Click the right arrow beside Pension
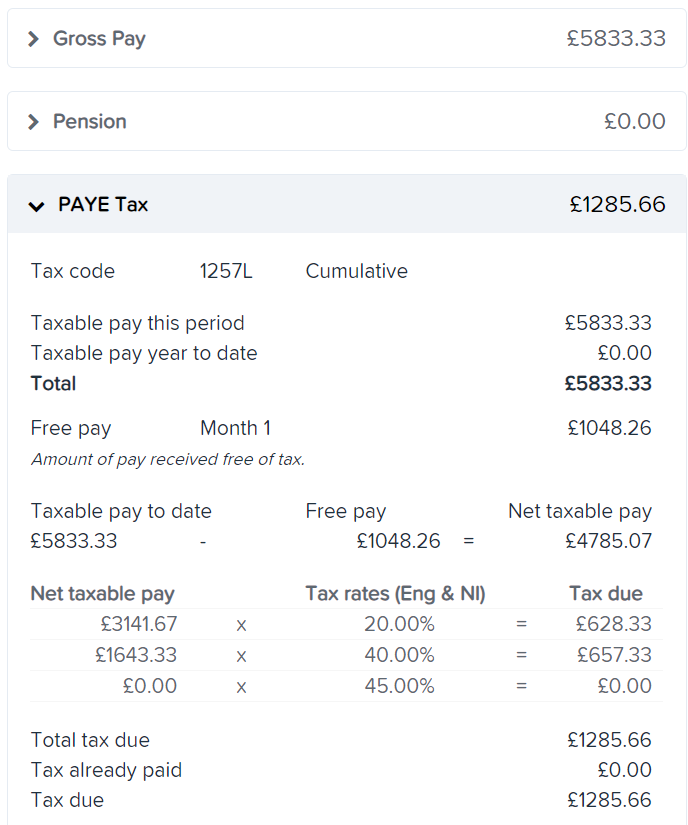The image size is (688, 825). (32, 120)
